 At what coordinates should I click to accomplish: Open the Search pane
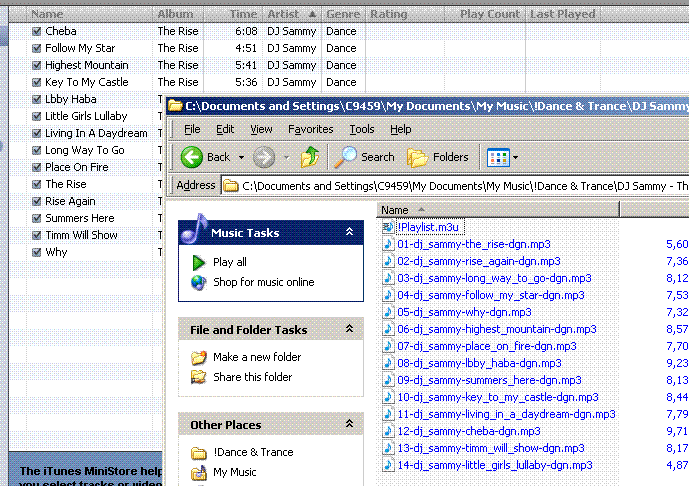click(x=364, y=157)
